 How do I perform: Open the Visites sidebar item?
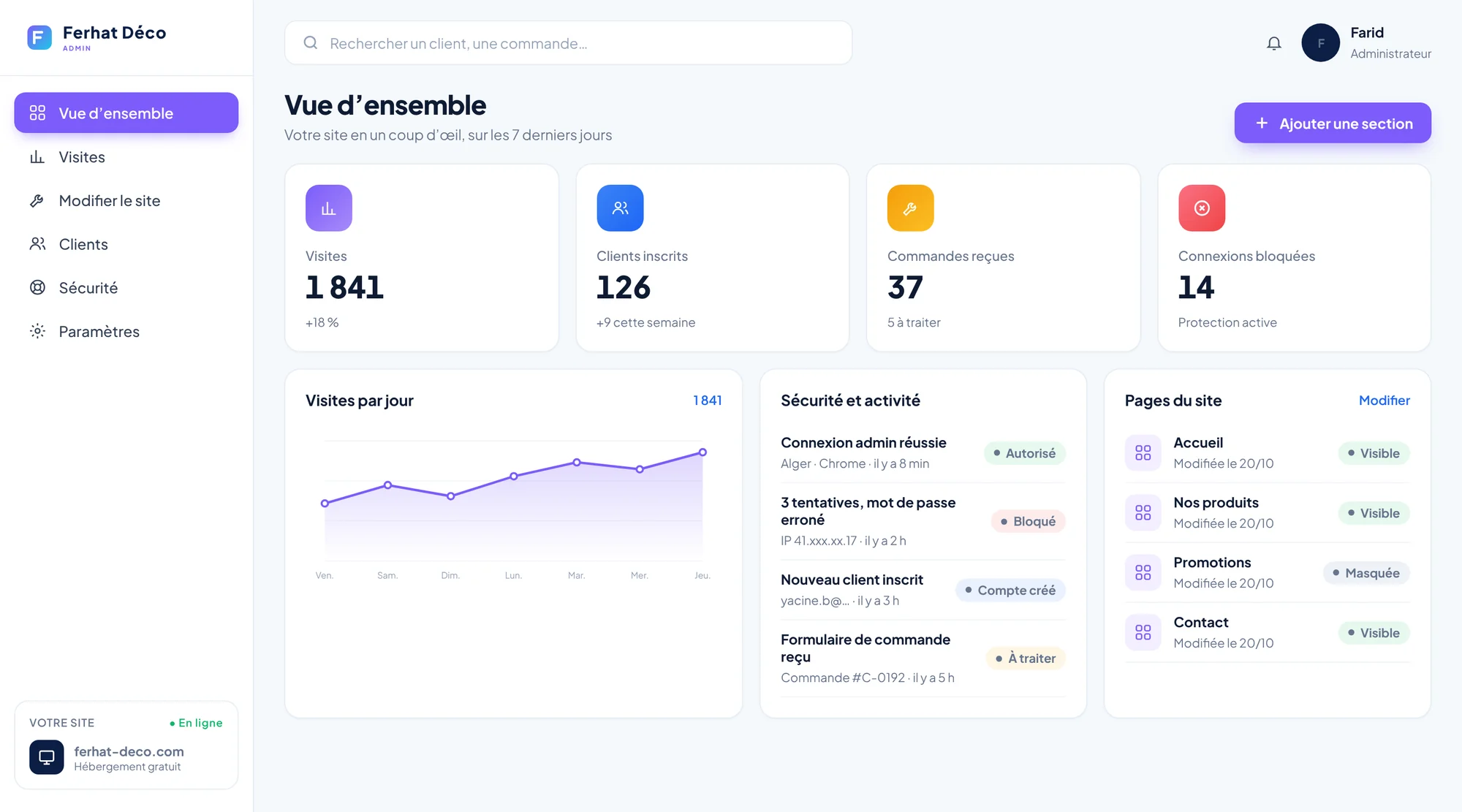click(x=126, y=156)
